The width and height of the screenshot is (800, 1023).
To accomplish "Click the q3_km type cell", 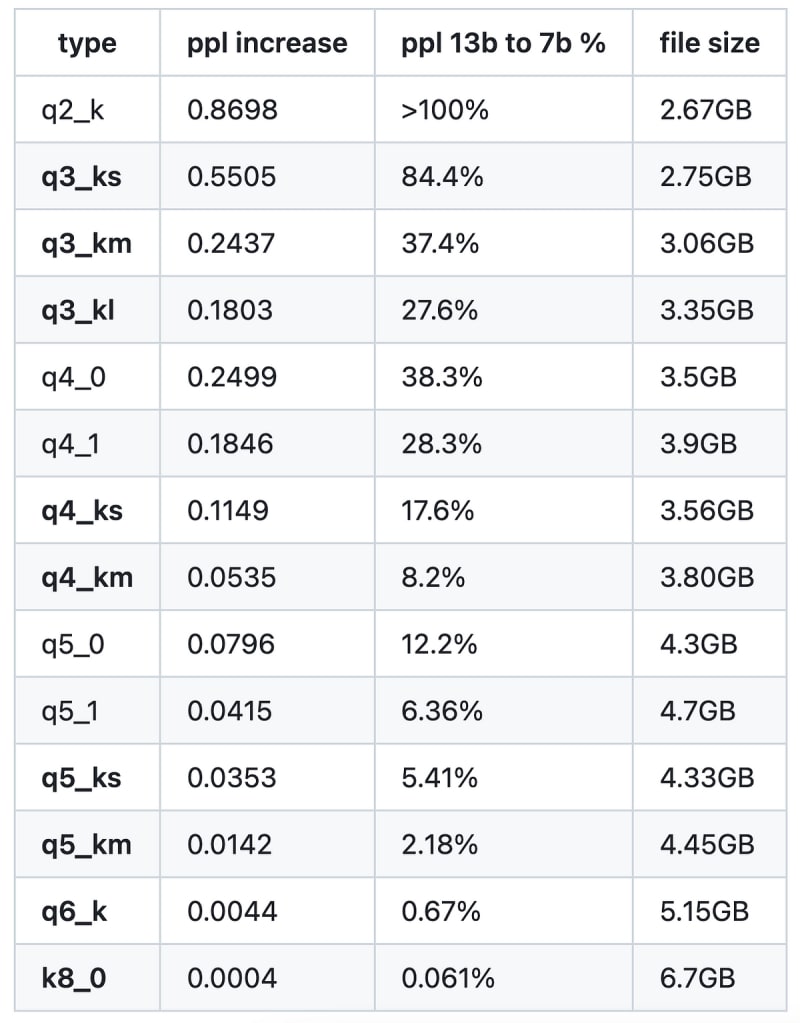I will pos(86,243).
